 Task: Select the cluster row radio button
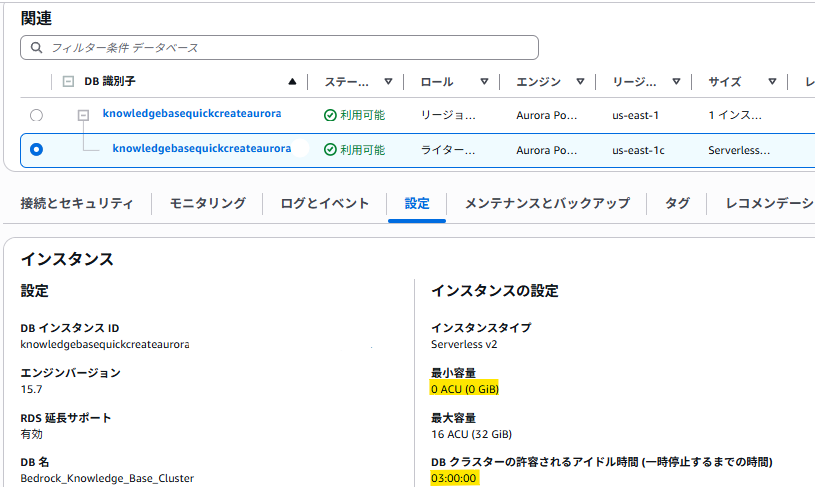click(x=36, y=115)
